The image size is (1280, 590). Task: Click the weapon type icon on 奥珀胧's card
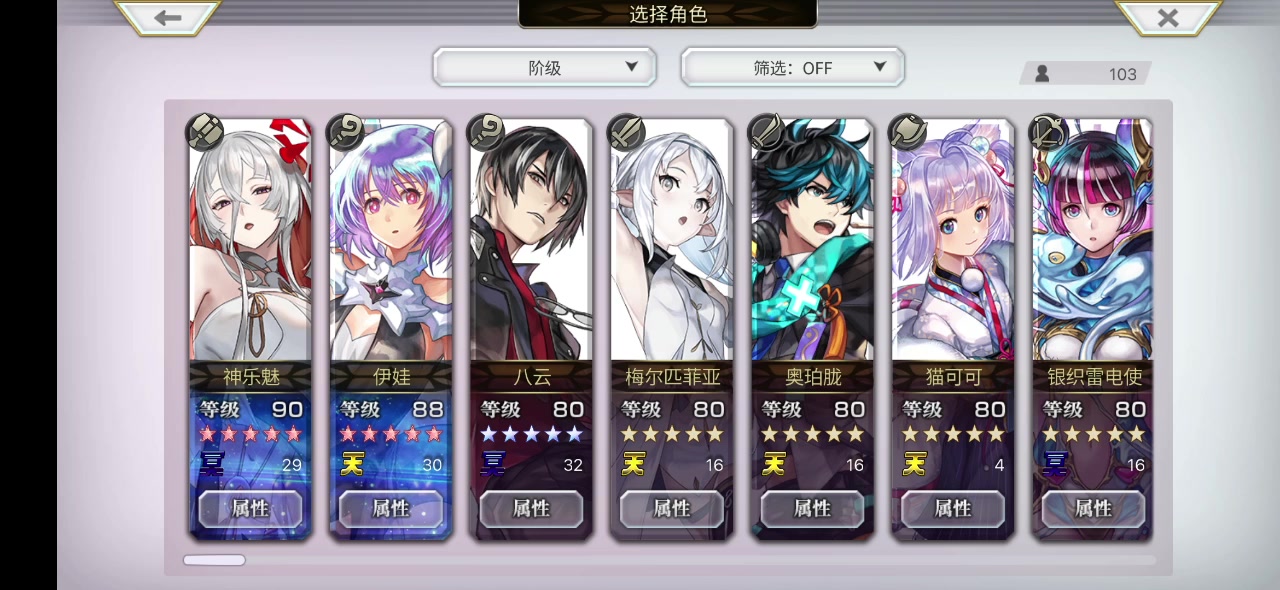click(767, 132)
